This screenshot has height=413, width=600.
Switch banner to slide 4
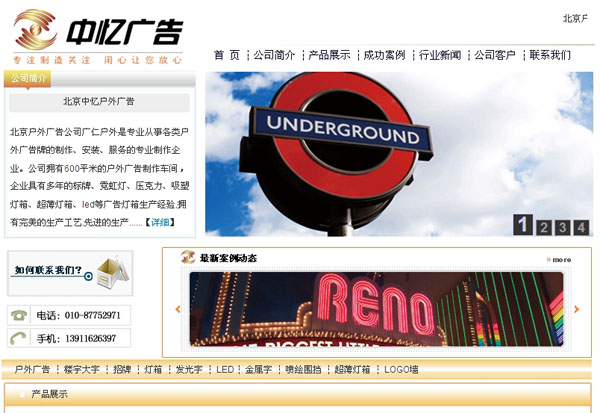[581, 228]
